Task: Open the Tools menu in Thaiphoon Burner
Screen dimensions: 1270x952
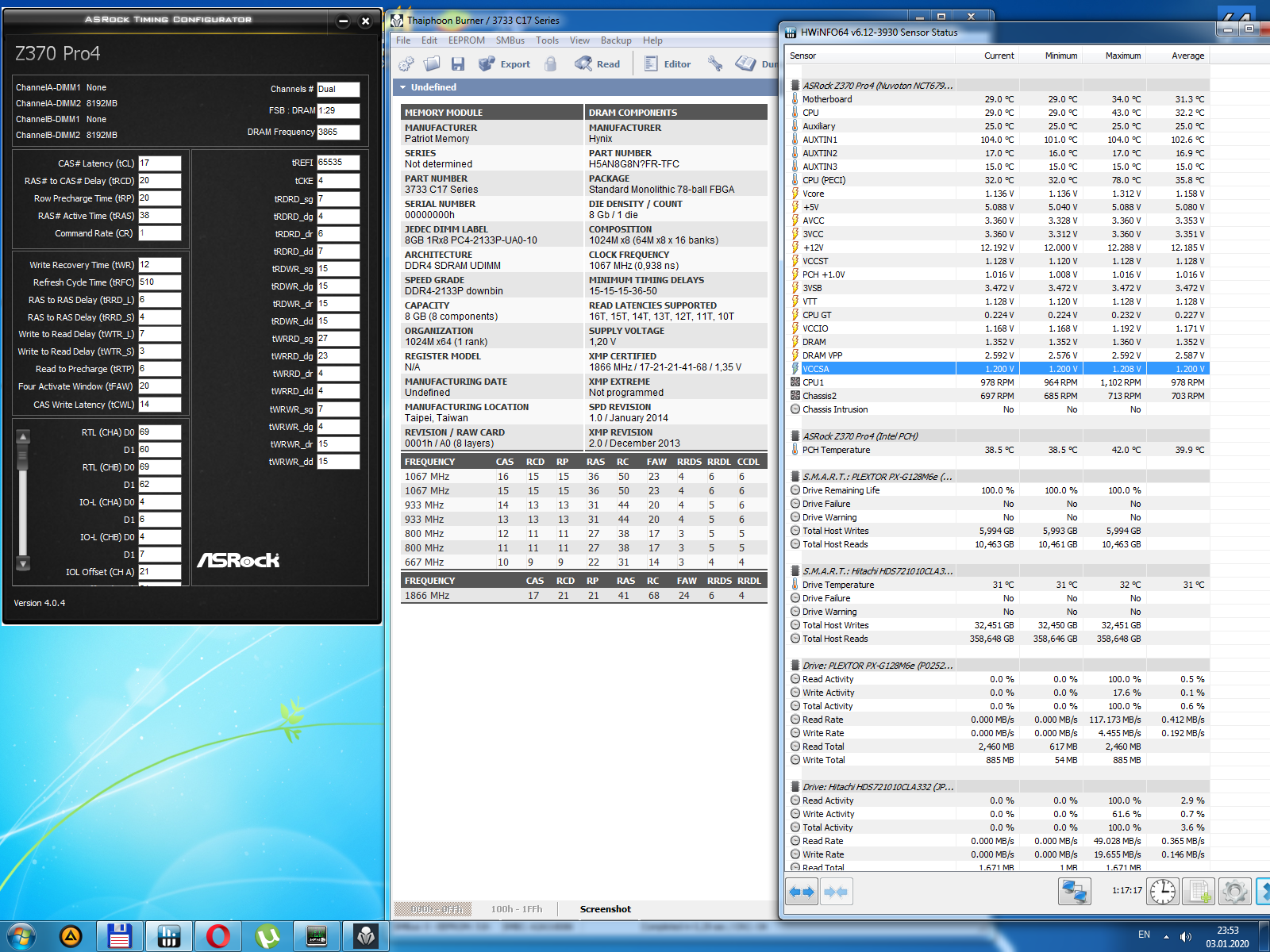Action: point(547,40)
